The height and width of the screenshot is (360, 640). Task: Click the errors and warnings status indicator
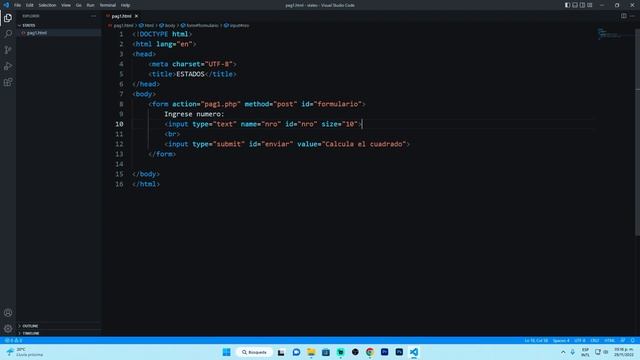pyautogui.click(x=13, y=340)
